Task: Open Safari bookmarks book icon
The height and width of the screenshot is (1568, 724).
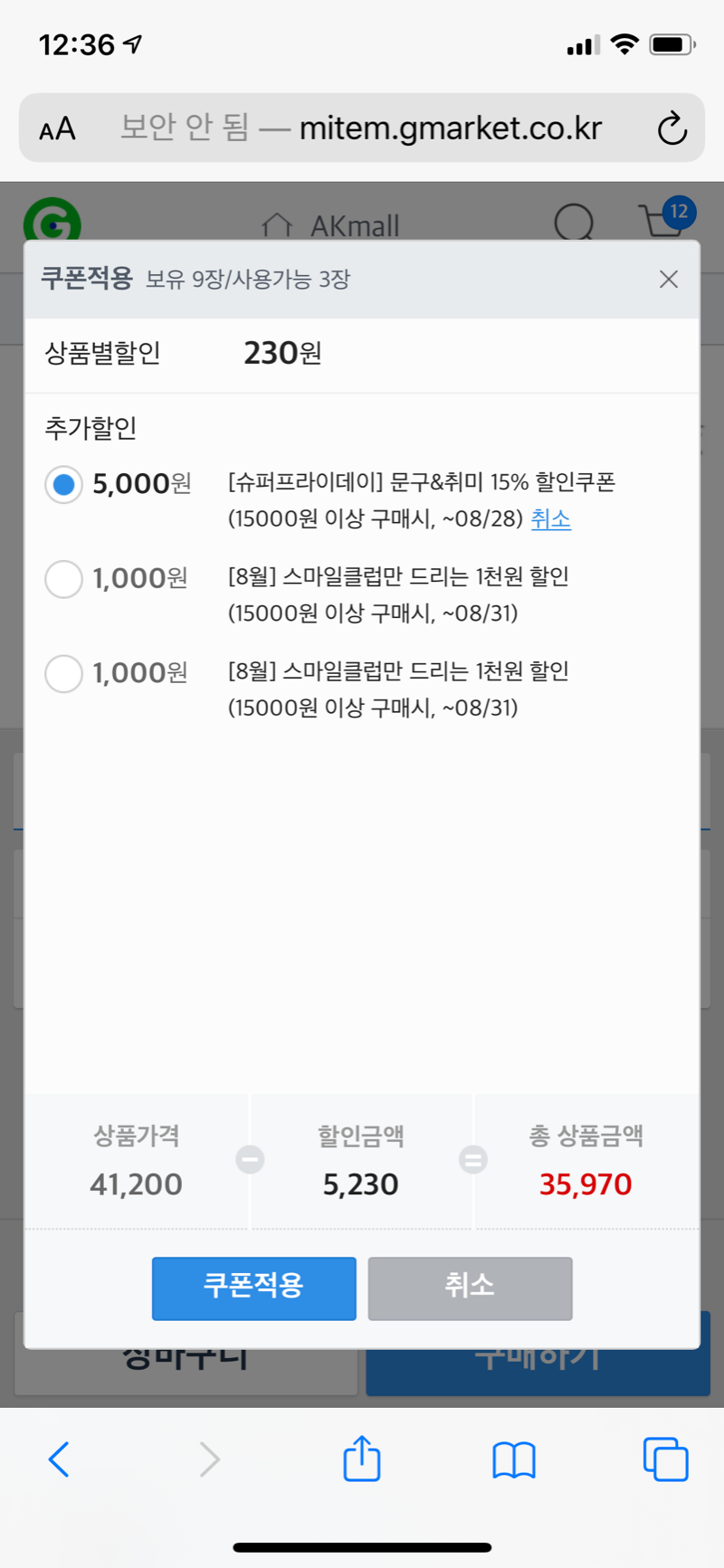Action: point(514,1459)
